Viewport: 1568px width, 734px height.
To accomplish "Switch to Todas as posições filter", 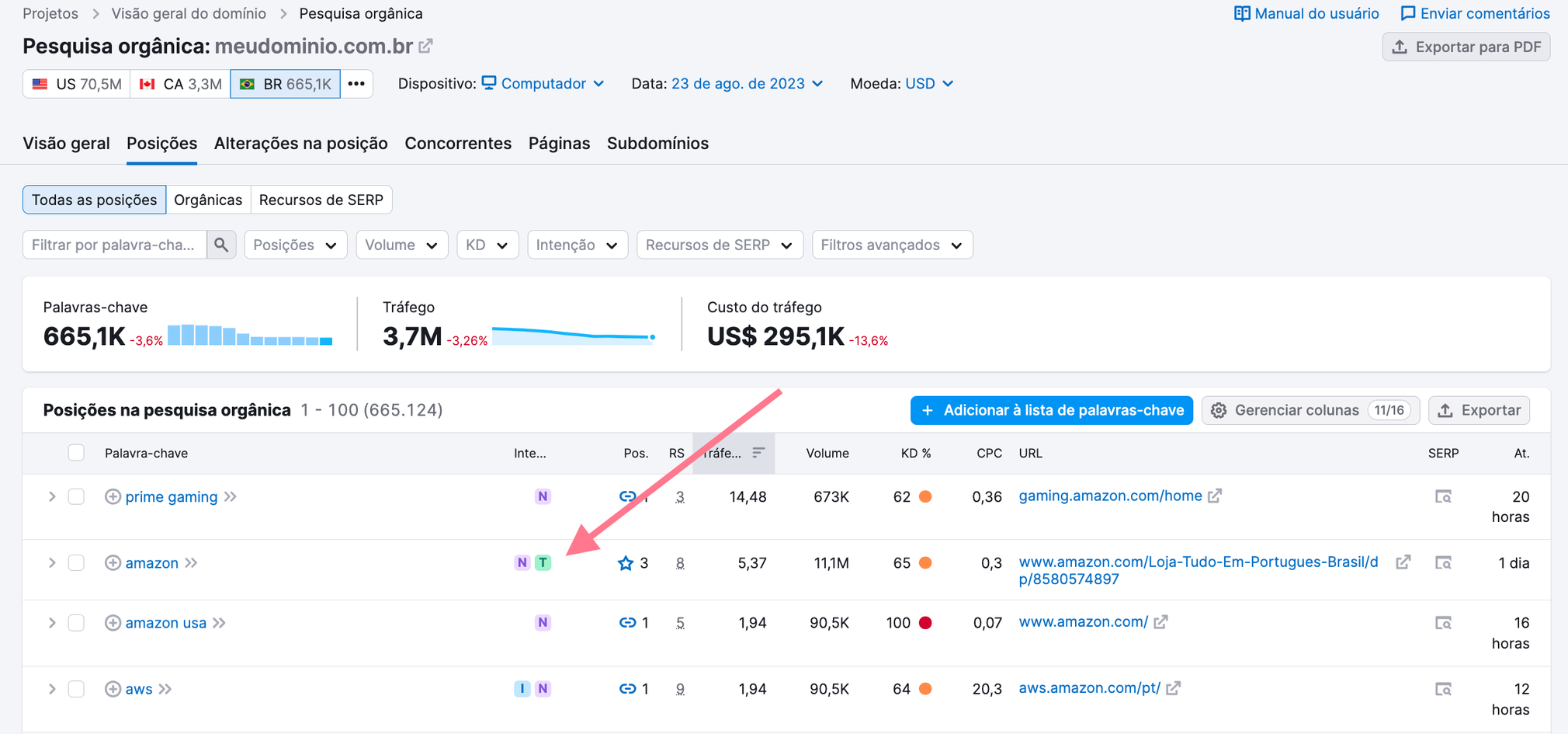I will click(94, 200).
